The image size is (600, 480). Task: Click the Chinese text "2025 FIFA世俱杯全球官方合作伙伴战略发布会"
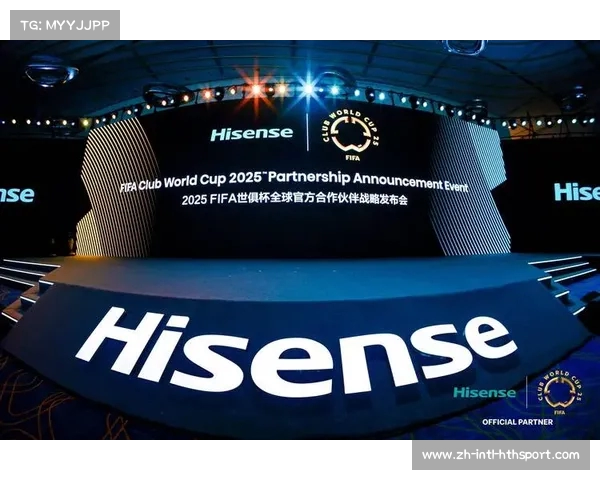295,200
